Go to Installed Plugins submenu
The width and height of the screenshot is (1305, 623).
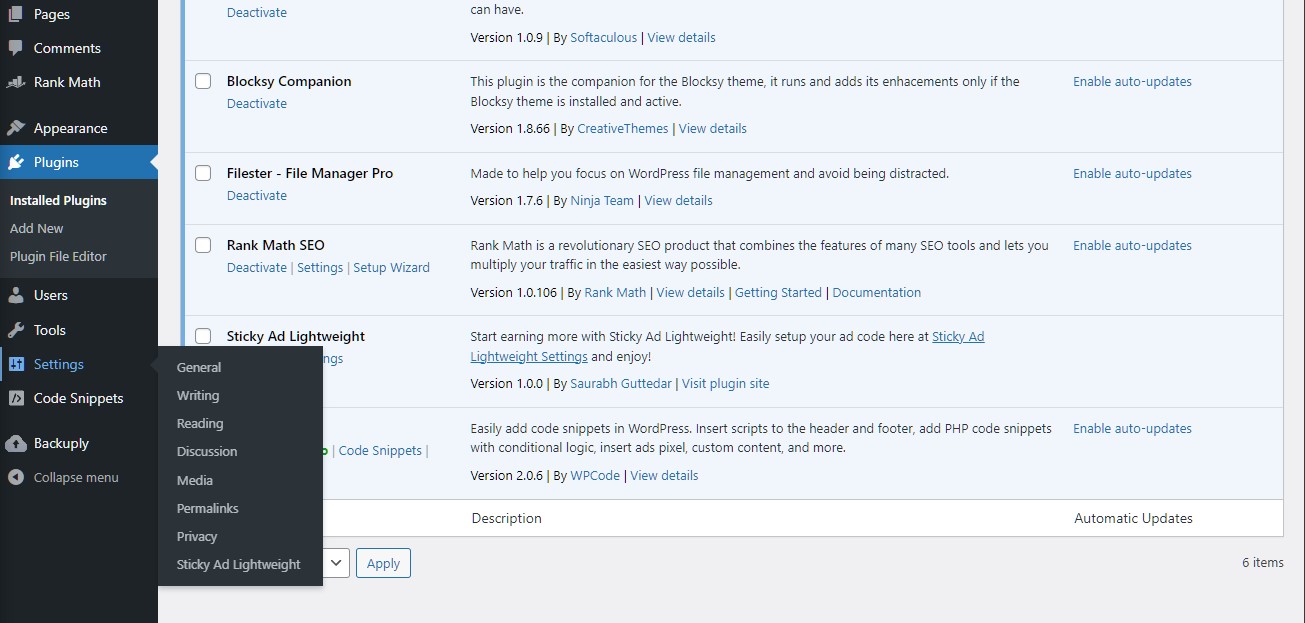pyautogui.click(x=58, y=200)
